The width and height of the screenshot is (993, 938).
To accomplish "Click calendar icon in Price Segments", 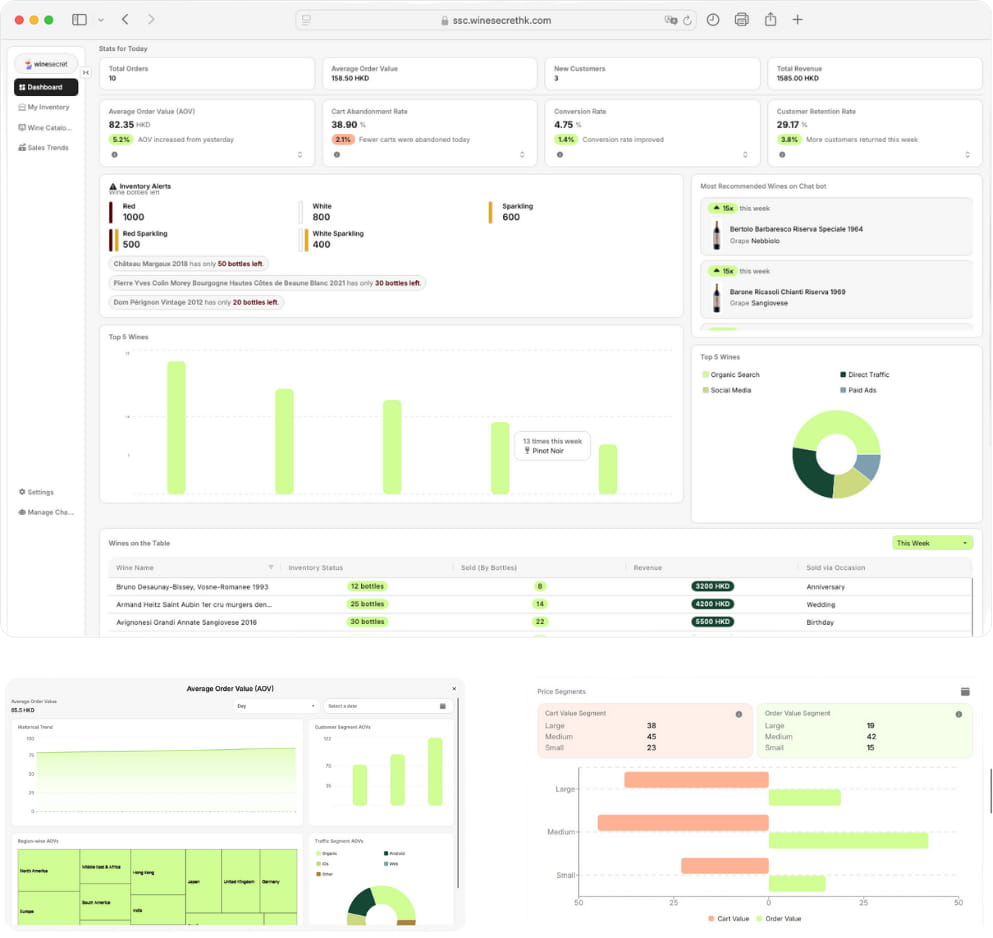I will [x=965, y=691].
